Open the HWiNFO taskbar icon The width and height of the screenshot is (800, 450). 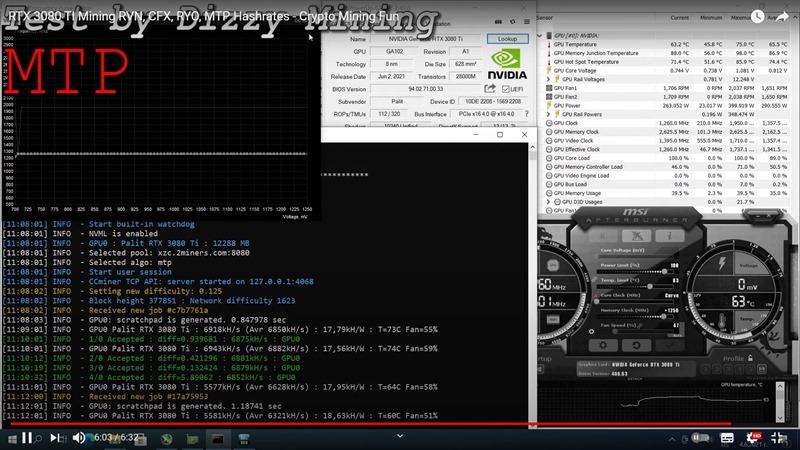pos(244,439)
